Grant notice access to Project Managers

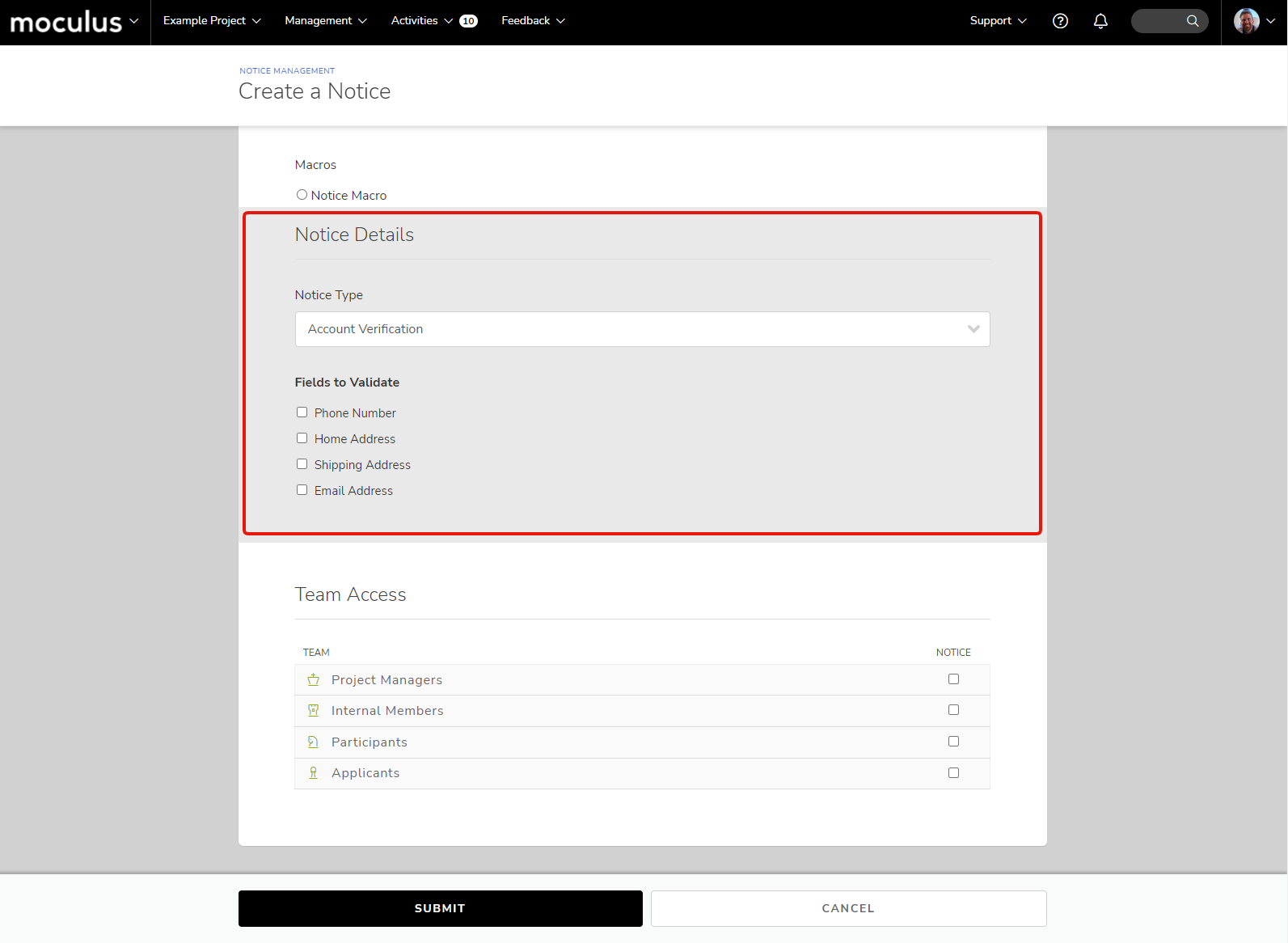point(953,679)
